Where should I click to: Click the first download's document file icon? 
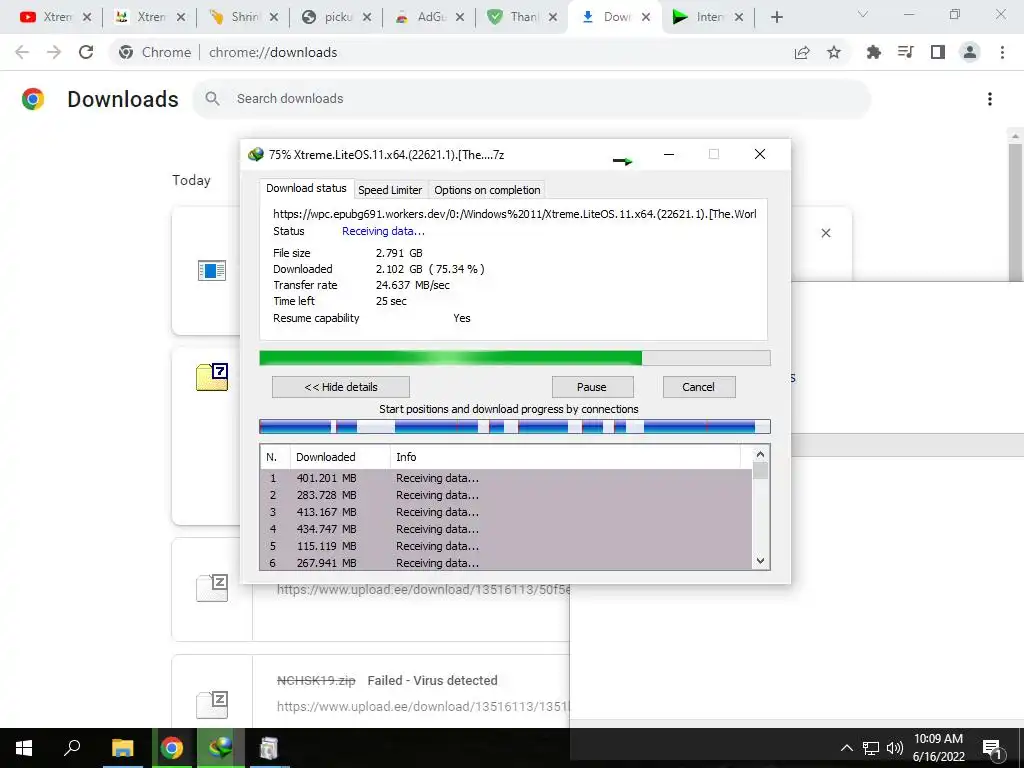click(x=212, y=270)
